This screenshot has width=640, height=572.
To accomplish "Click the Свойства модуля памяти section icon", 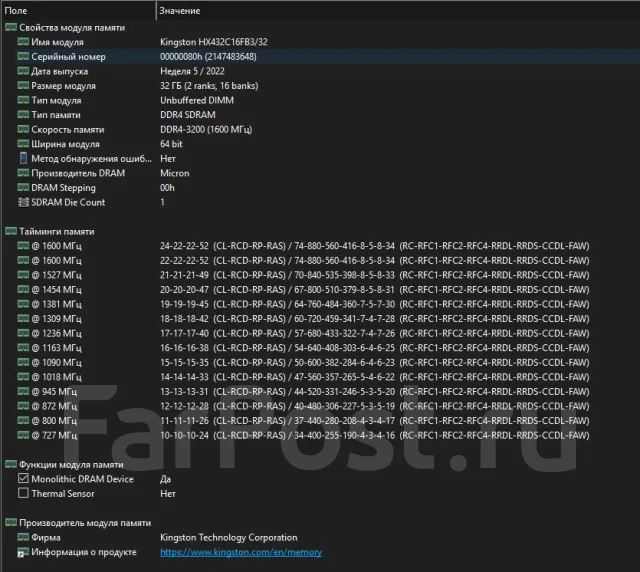I will (x=11, y=27).
